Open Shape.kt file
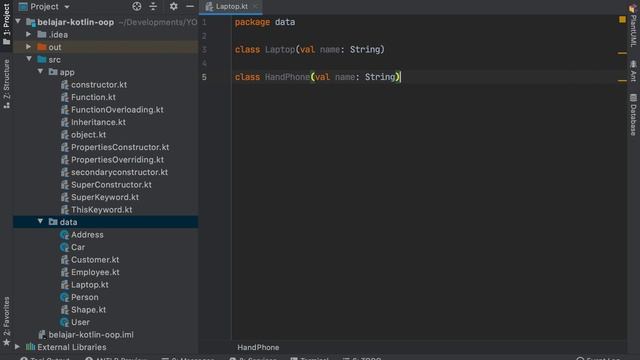The width and height of the screenshot is (640, 360). (88, 310)
